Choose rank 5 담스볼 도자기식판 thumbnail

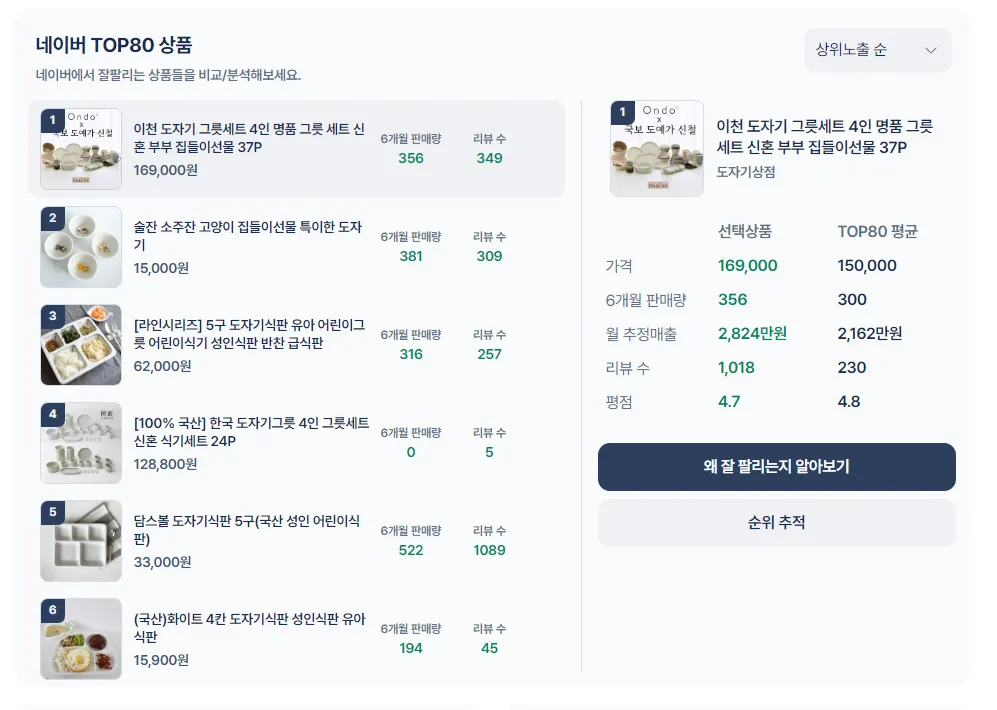coord(81,541)
